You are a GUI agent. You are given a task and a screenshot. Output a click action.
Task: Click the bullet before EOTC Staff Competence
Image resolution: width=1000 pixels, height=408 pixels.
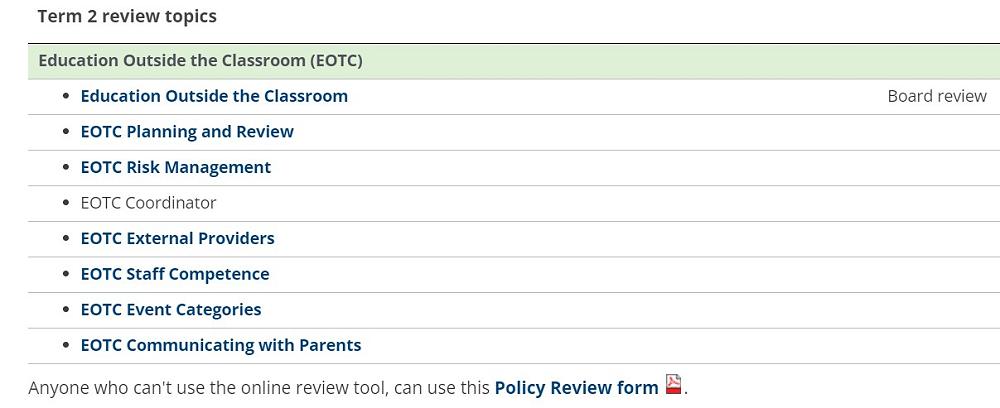(x=66, y=274)
